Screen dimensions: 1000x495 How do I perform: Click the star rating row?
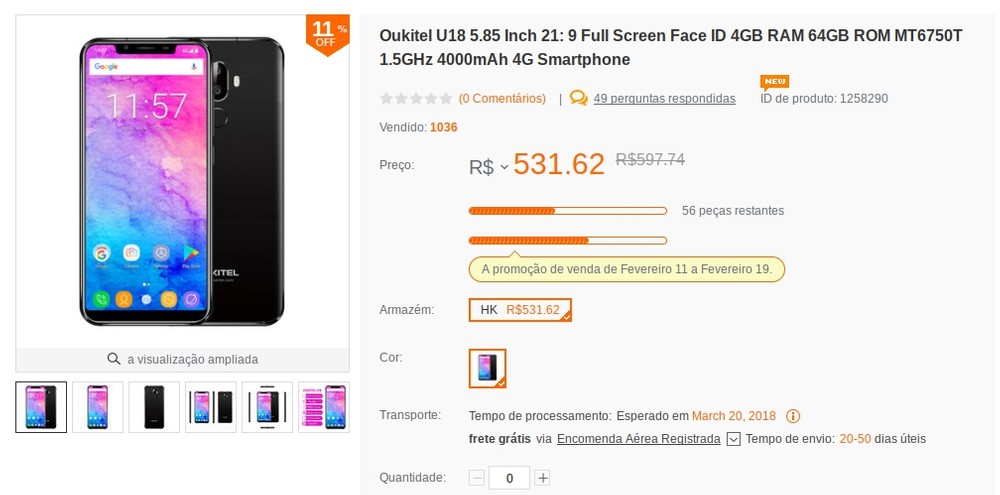coord(416,98)
